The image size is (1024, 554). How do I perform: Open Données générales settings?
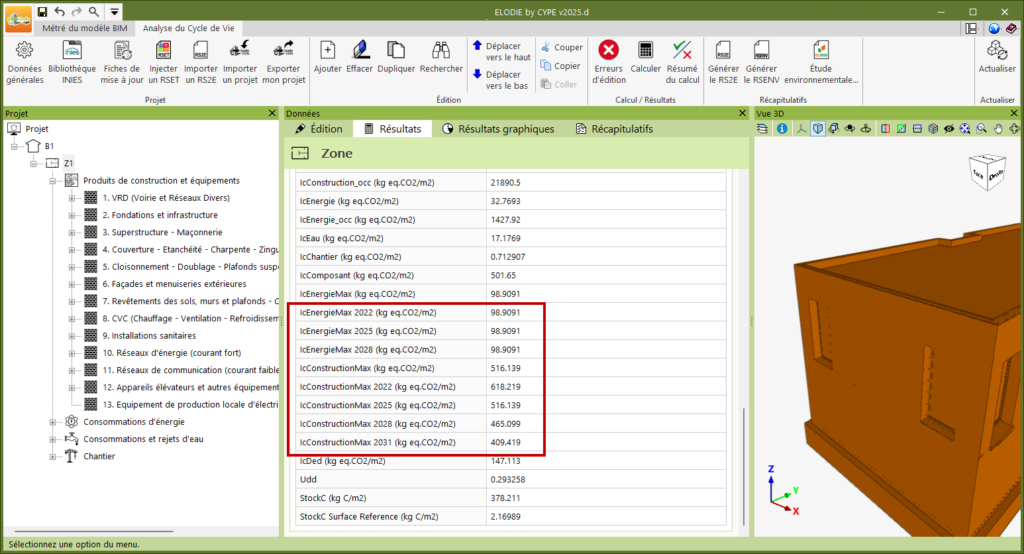click(25, 50)
